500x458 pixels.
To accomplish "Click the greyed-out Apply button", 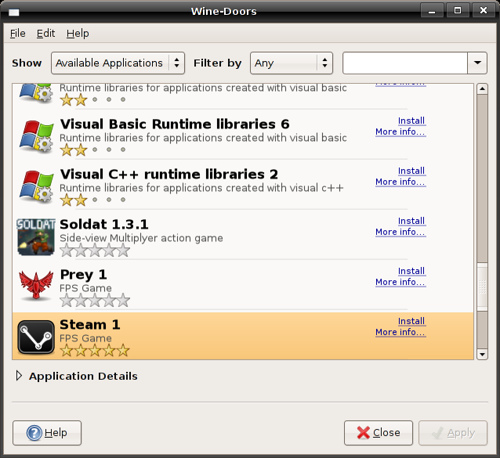I will (453, 433).
